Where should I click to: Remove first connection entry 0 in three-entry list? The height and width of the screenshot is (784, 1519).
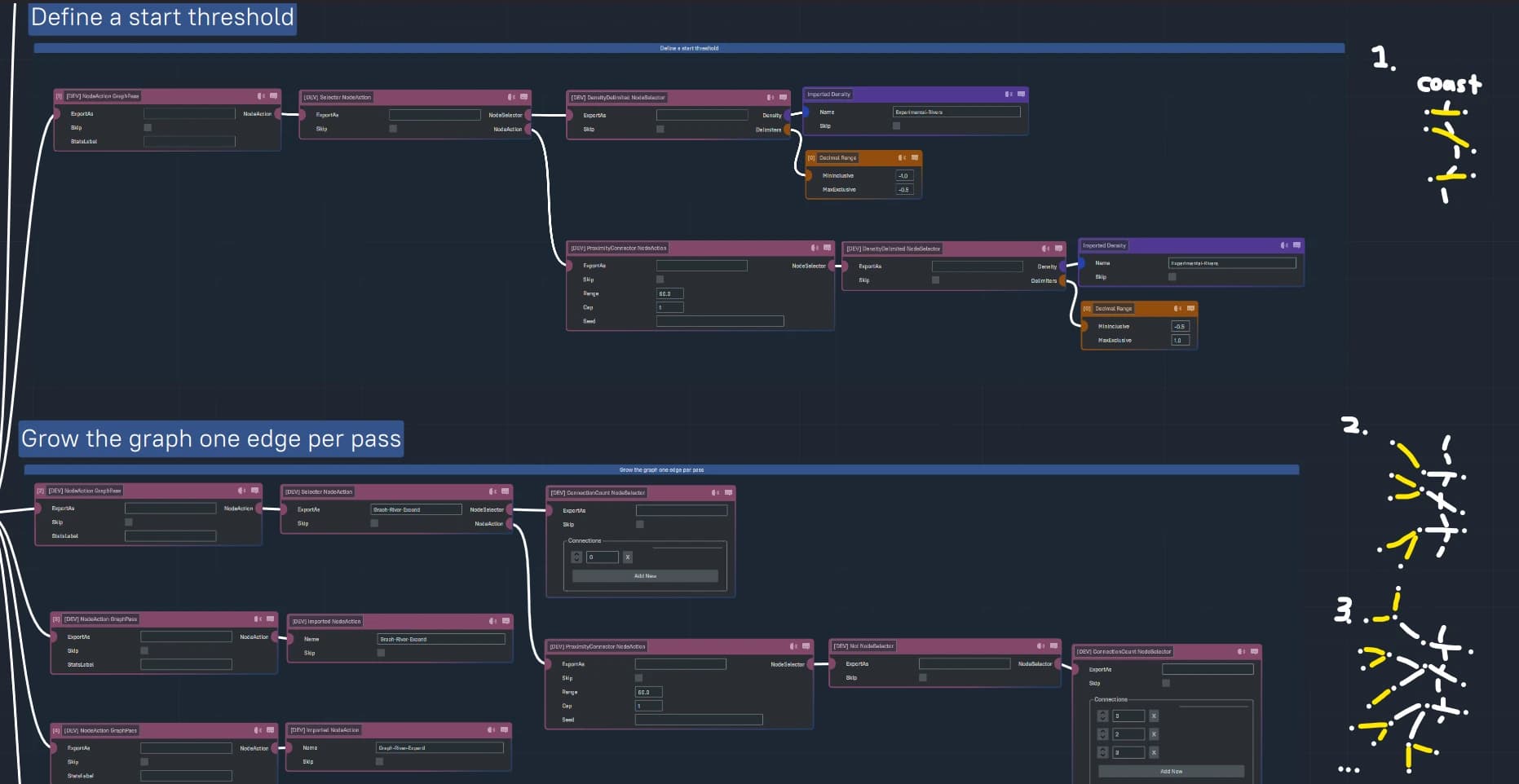coord(1154,716)
